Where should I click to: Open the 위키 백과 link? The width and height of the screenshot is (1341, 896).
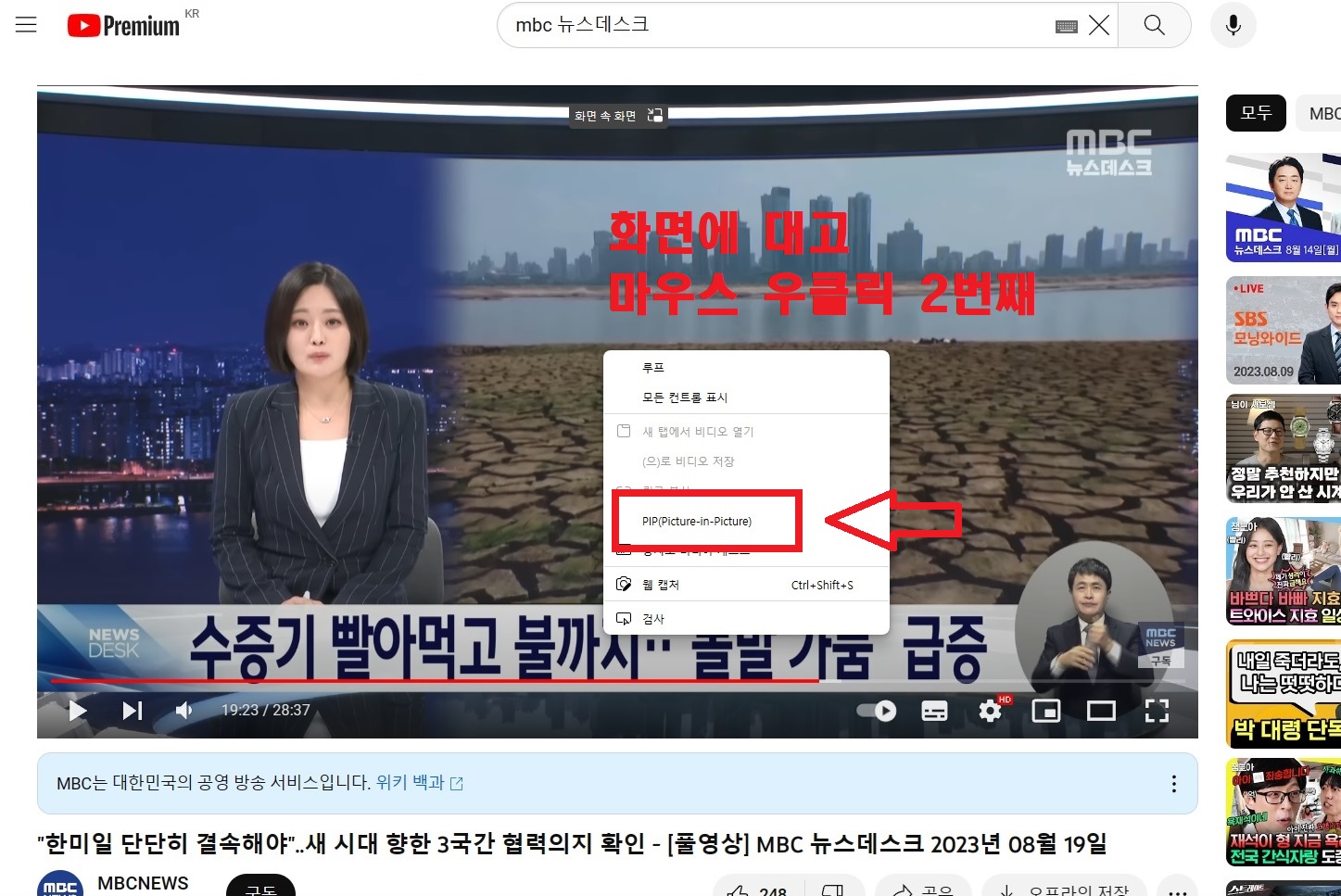tap(419, 783)
